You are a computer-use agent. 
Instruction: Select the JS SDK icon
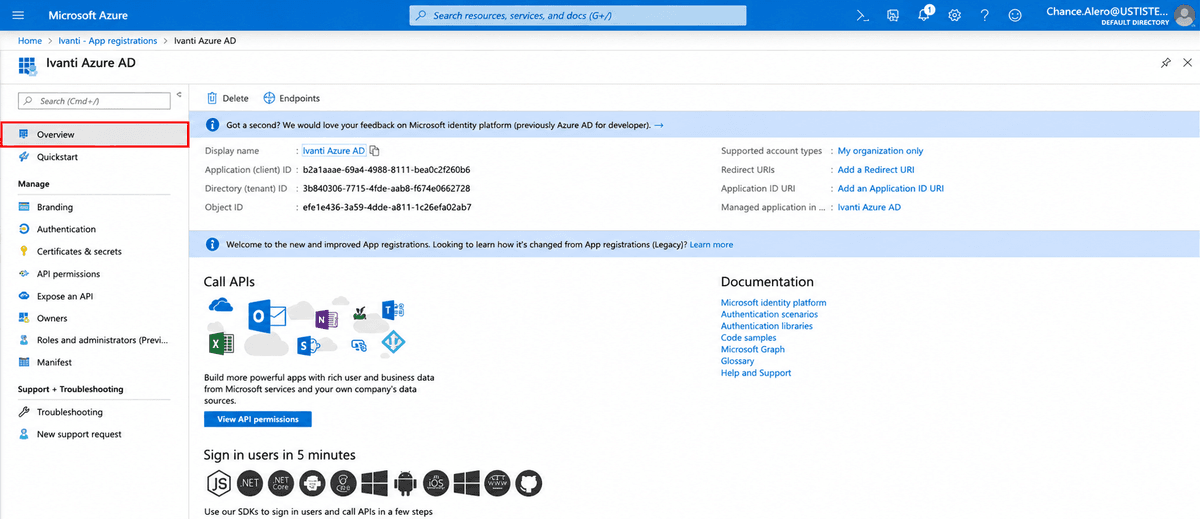pyautogui.click(x=218, y=484)
